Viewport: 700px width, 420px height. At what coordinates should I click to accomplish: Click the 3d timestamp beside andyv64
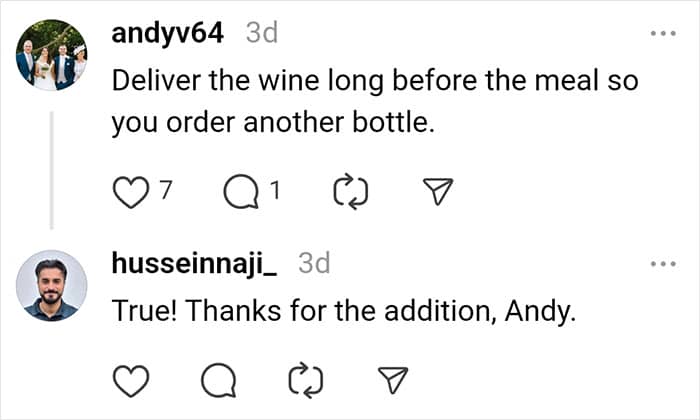point(261,34)
